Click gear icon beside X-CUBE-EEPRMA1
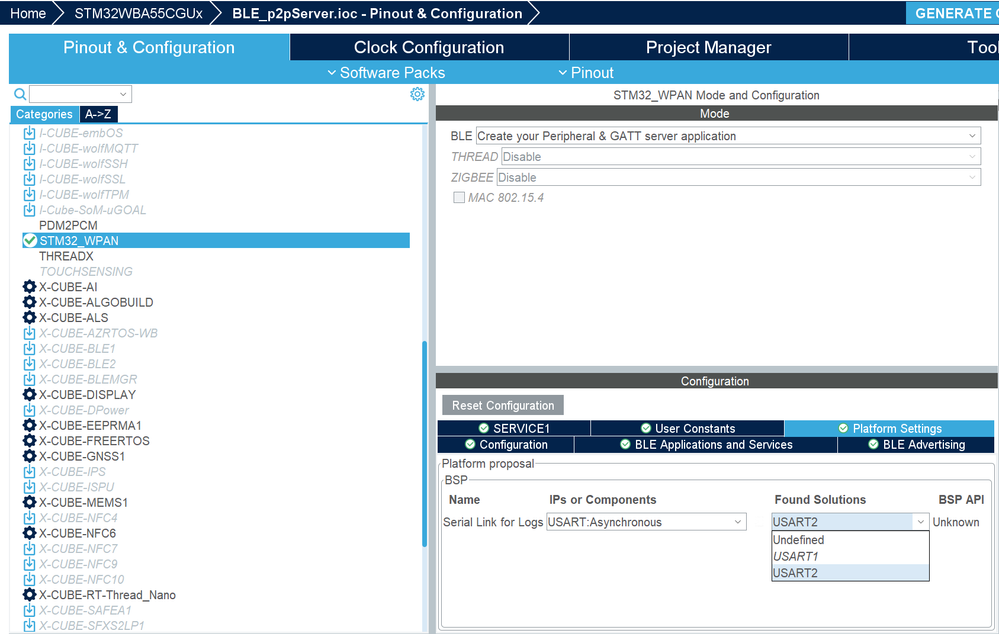The image size is (999, 634). pos(29,425)
